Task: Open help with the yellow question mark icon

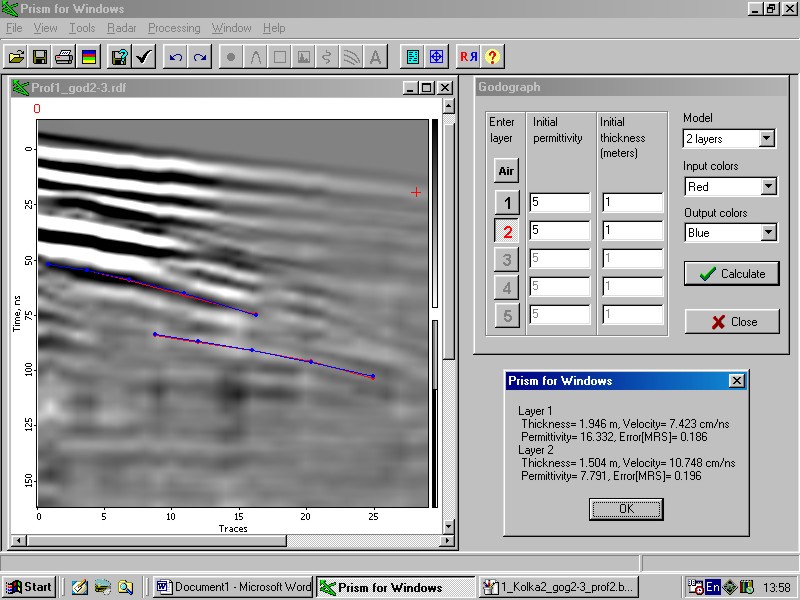Action: pos(492,57)
